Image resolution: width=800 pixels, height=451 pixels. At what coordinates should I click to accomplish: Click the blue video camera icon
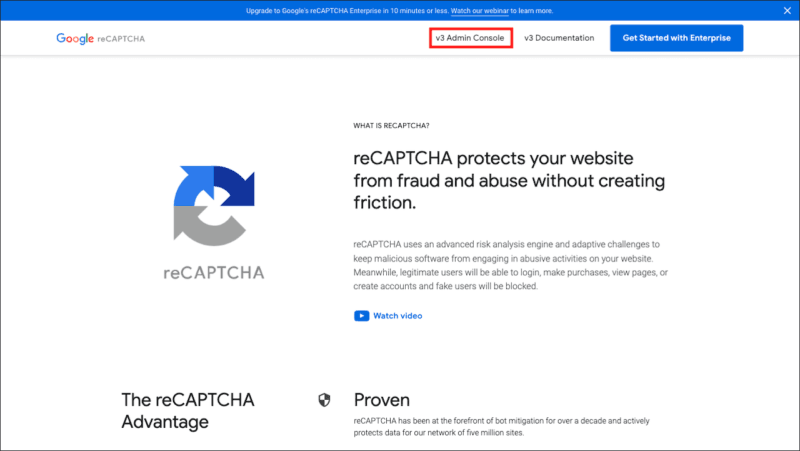click(361, 316)
